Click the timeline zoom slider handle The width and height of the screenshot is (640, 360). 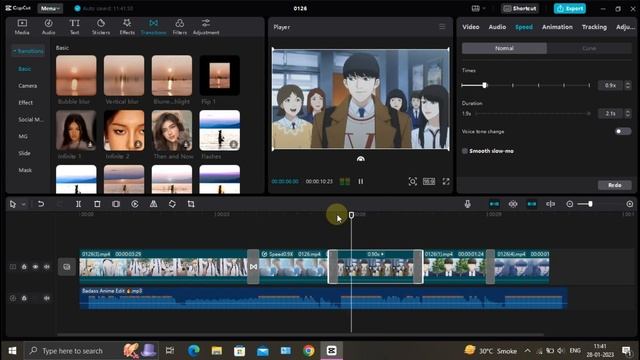tap(590, 204)
